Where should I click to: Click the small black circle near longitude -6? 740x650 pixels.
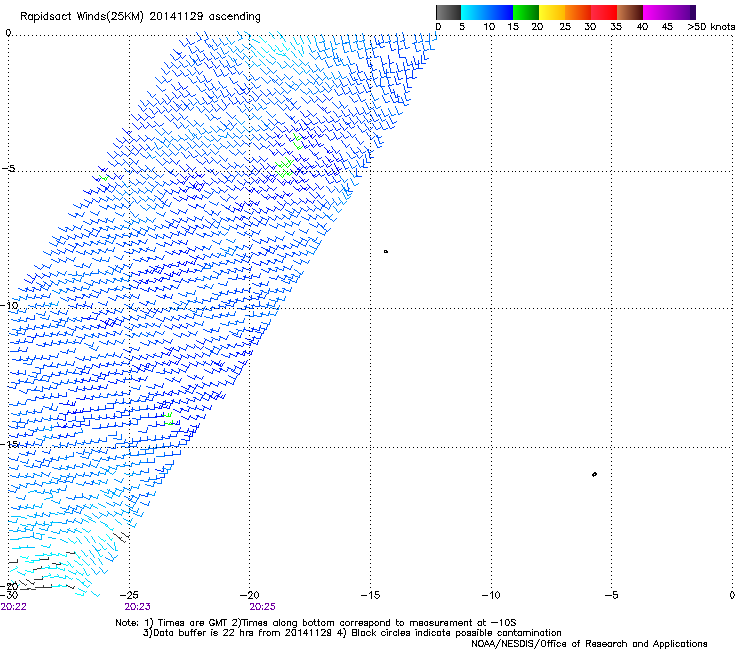594,474
